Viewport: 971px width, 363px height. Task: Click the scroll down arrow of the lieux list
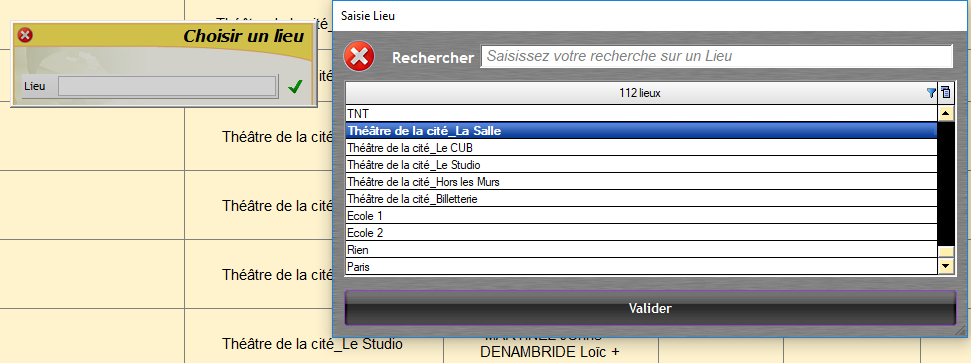(946, 266)
